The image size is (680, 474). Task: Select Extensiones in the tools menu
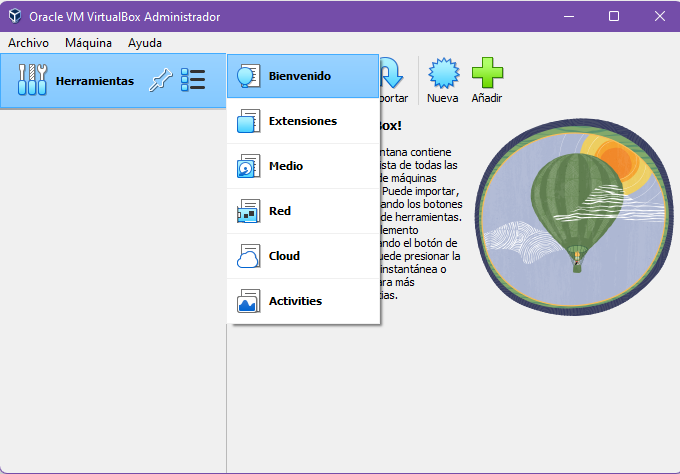tap(303, 121)
